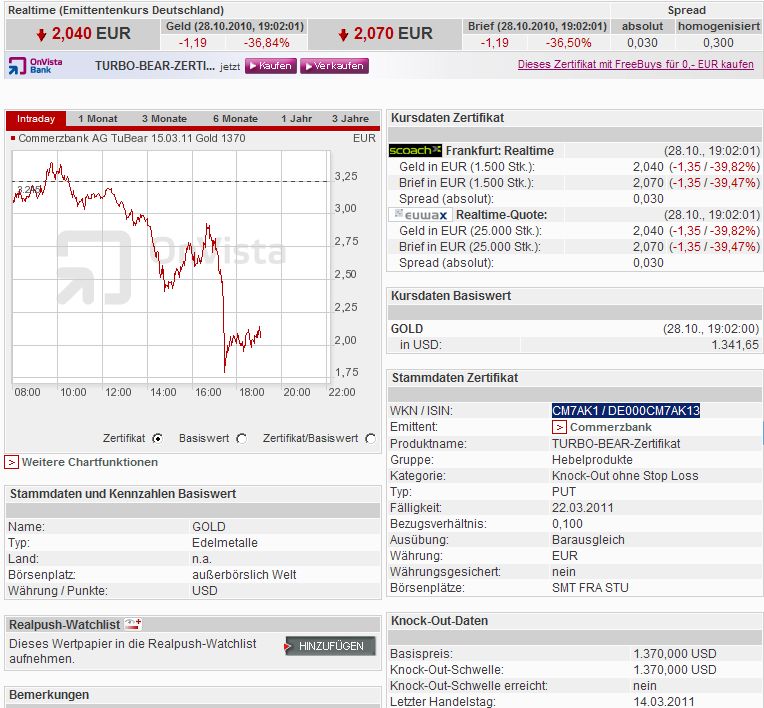This screenshot has width=764, height=708.
Task: Click the Produktname TURBO-BEAR-Zertifikat
Action: pos(616,443)
